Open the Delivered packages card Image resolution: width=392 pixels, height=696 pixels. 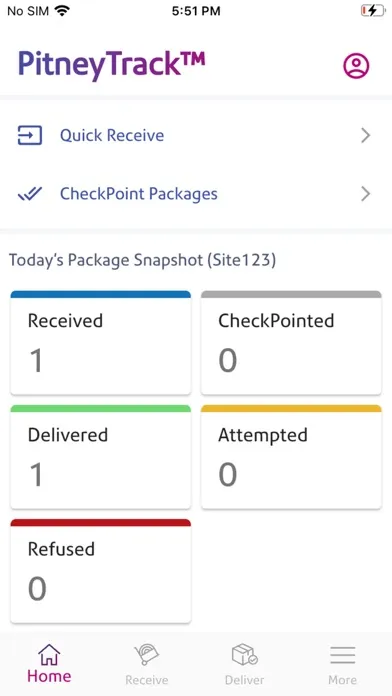pos(101,457)
